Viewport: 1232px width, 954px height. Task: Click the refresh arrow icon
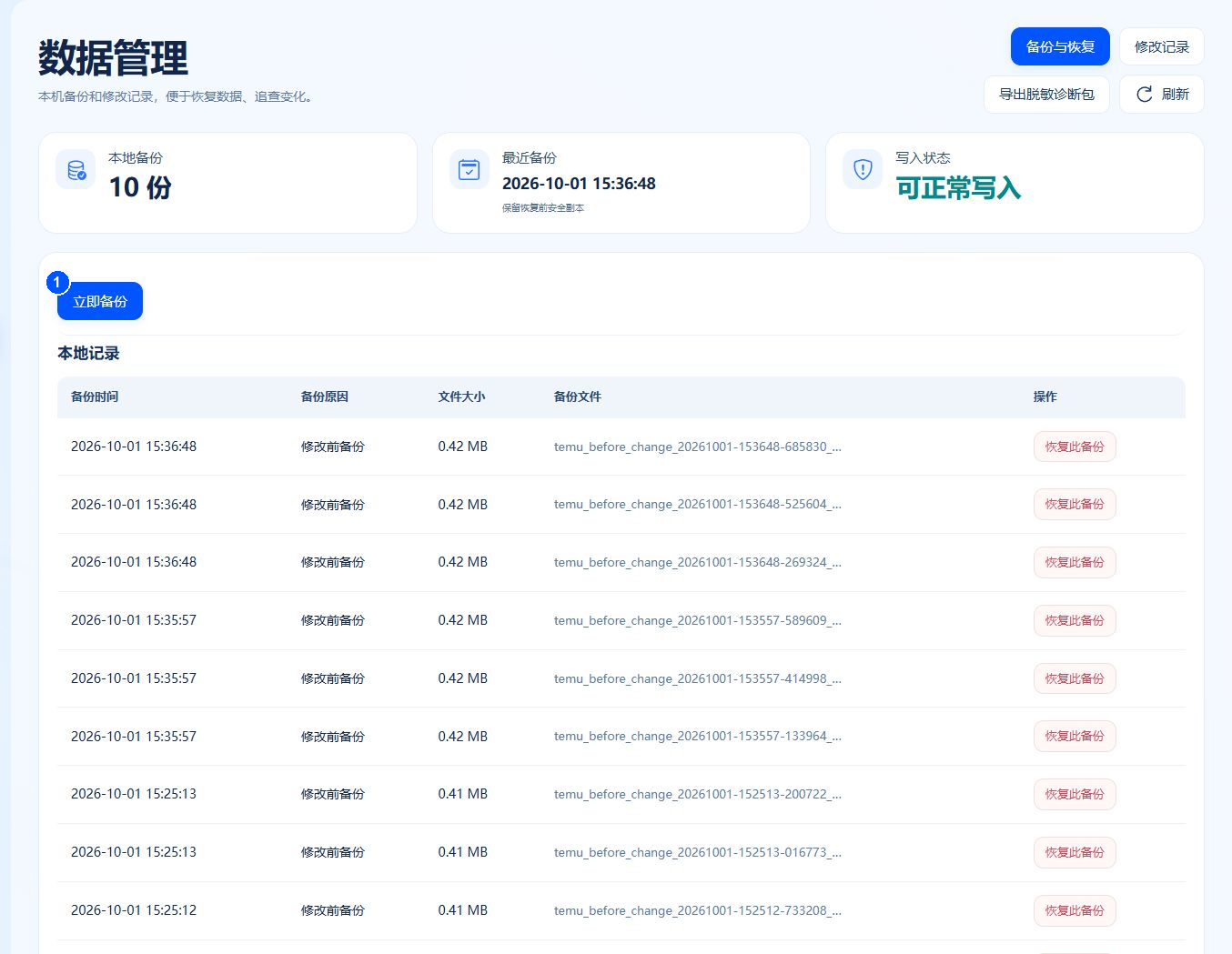[1145, 95]
